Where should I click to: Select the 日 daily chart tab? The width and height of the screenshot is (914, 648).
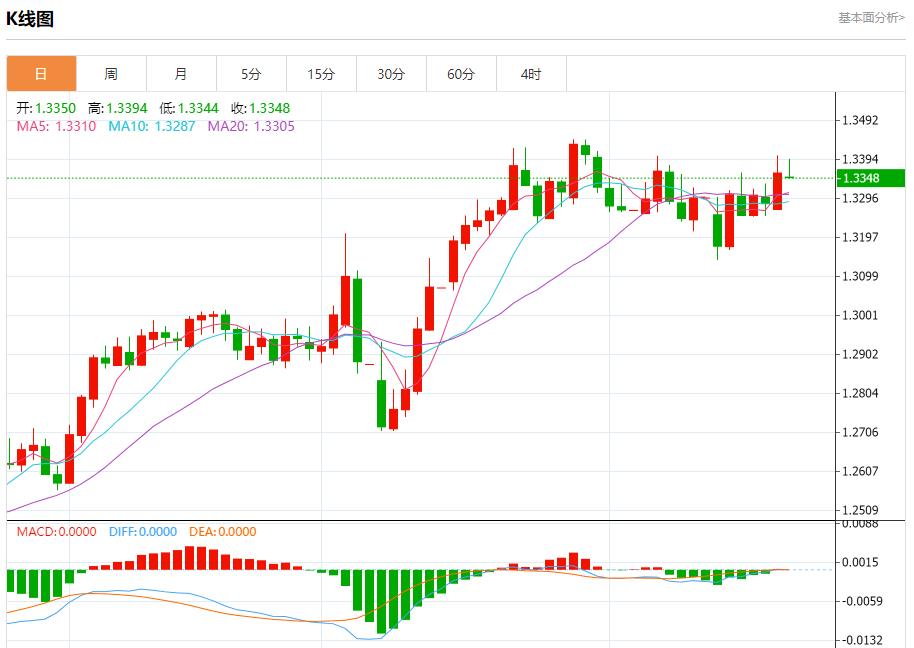pos(41,74)
